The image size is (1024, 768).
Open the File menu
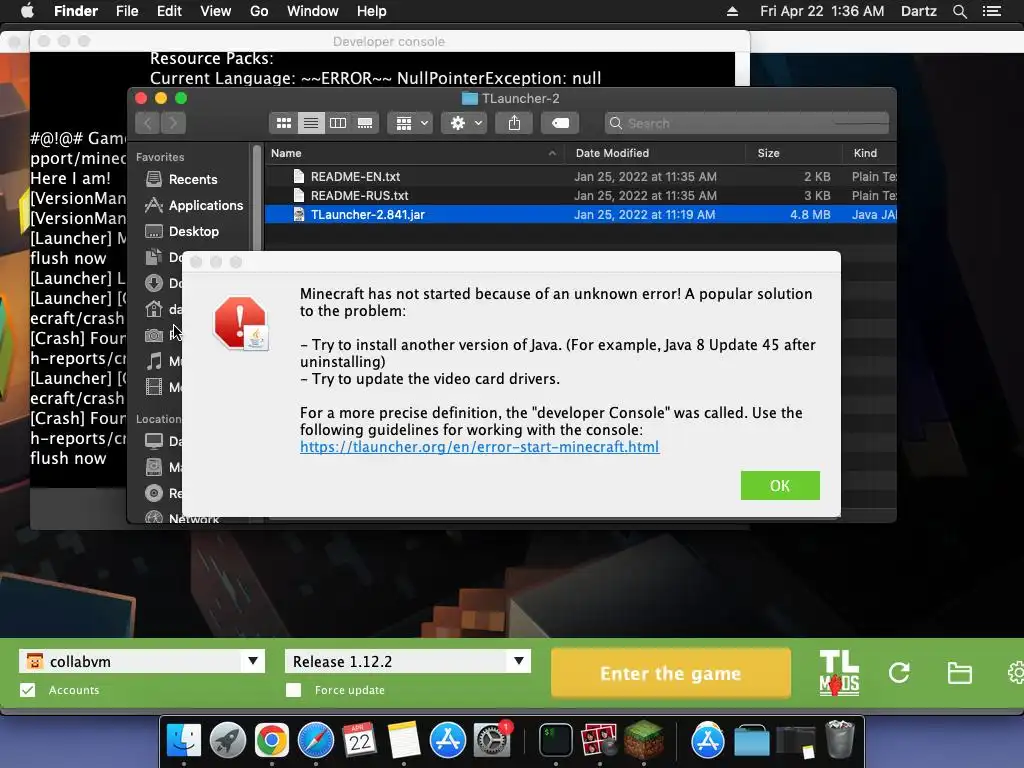[127, 11]
